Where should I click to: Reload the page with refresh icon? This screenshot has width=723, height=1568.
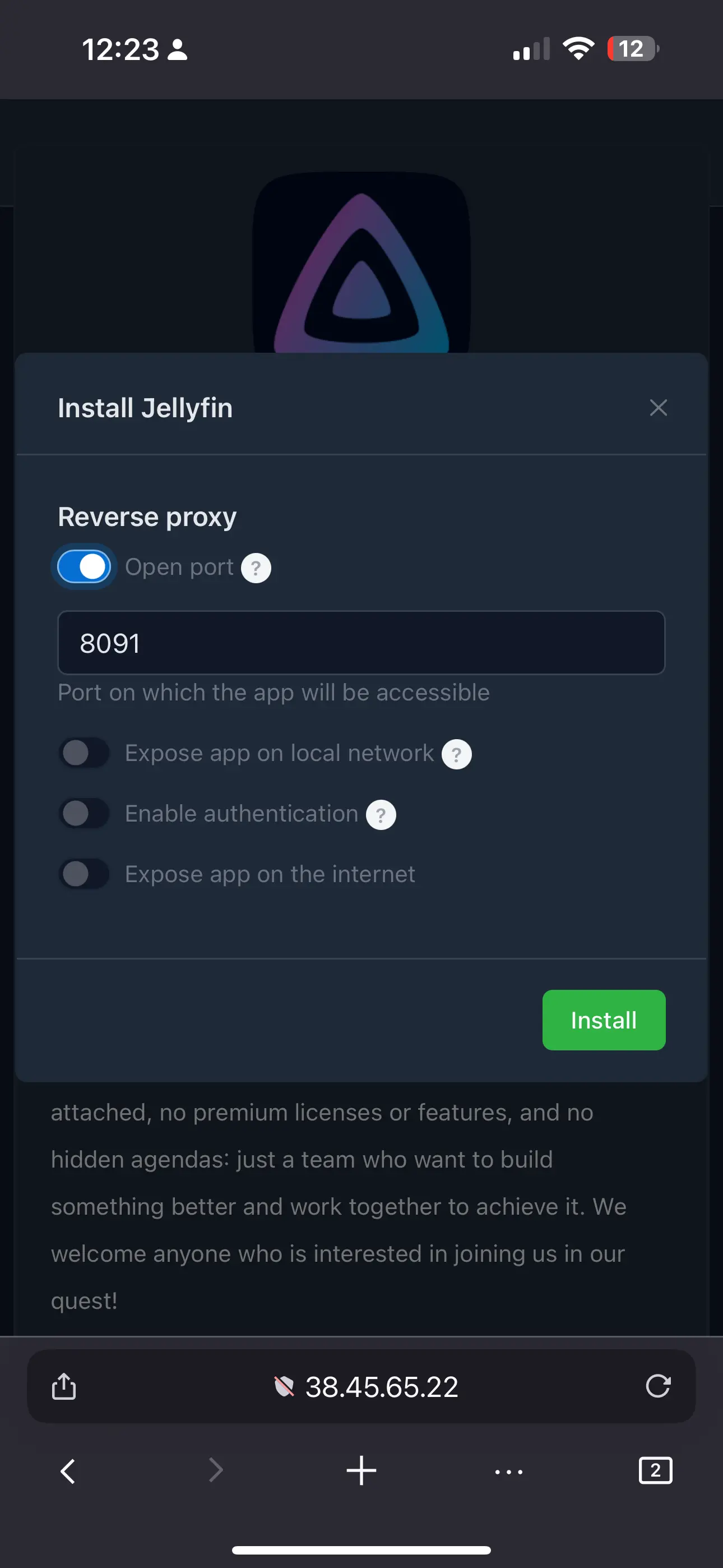pyautogui.click(x=658, y=1386)
